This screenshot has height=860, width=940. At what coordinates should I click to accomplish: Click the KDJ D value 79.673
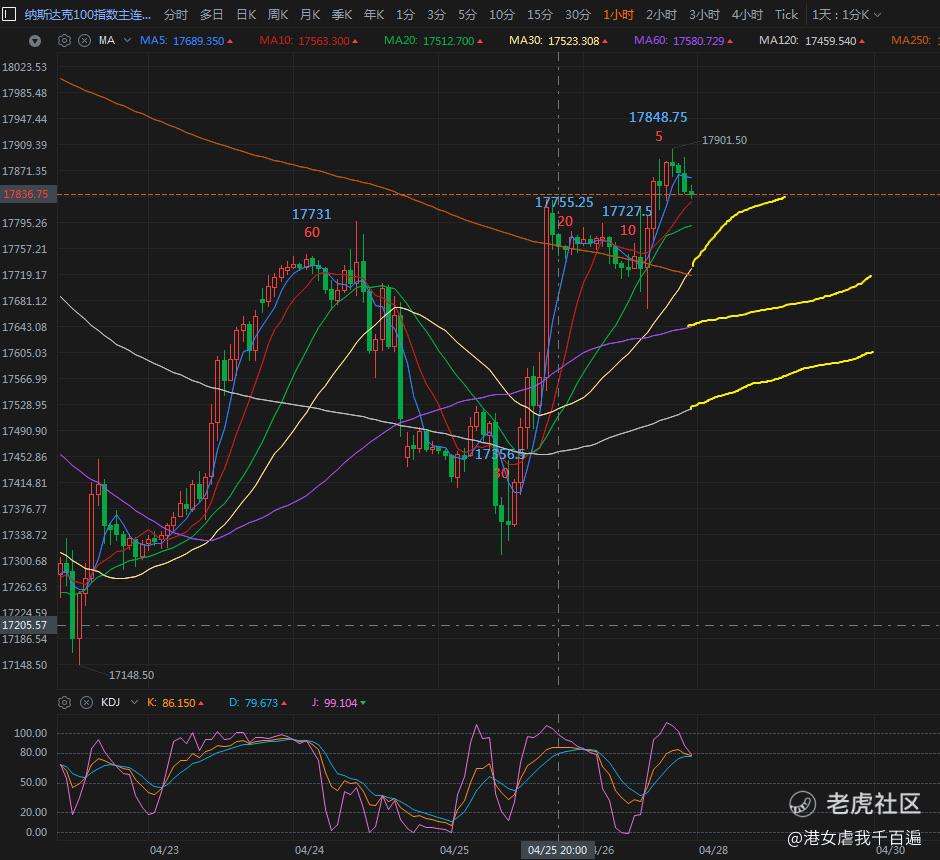[x=261, y=702]
